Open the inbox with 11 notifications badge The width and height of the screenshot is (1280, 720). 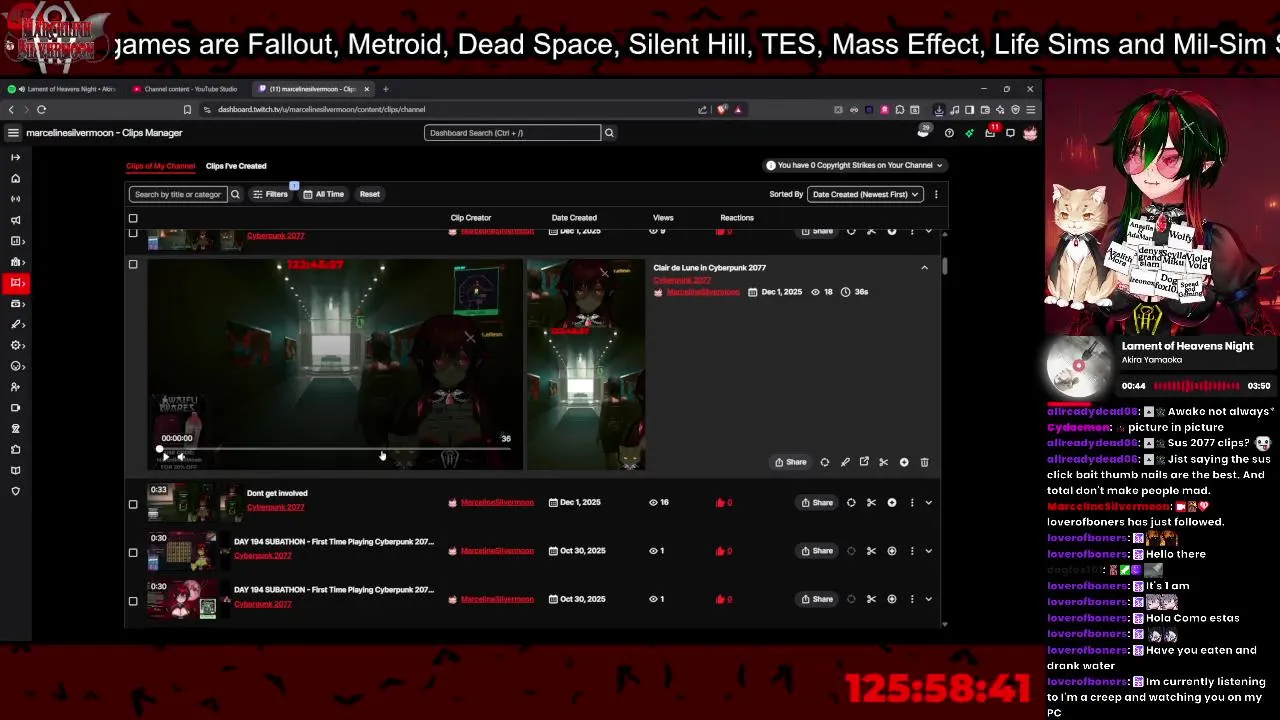pos(991,132)
